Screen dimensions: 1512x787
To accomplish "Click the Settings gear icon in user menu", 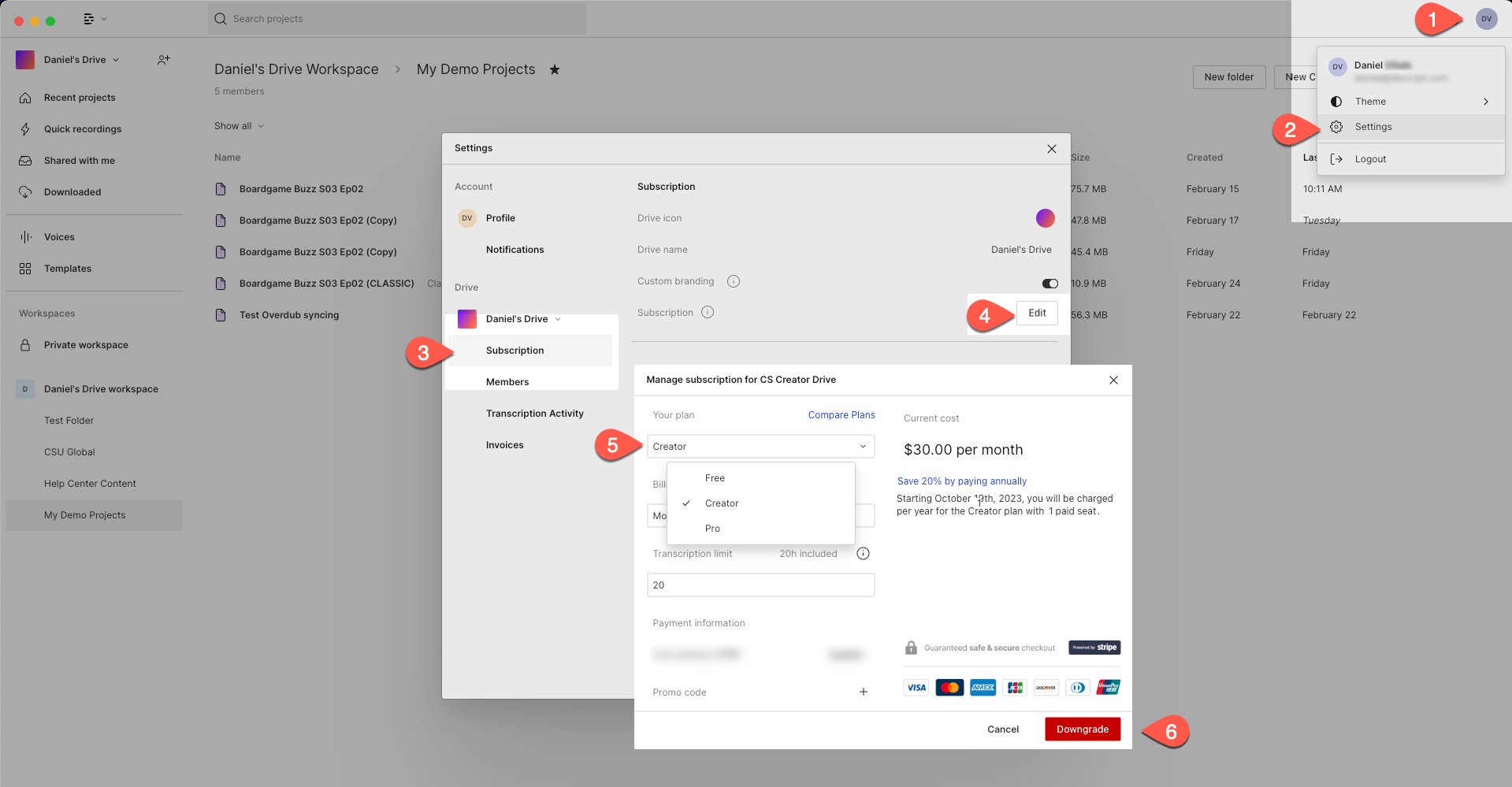I will pyautogui.click(x=1336, y=127).
